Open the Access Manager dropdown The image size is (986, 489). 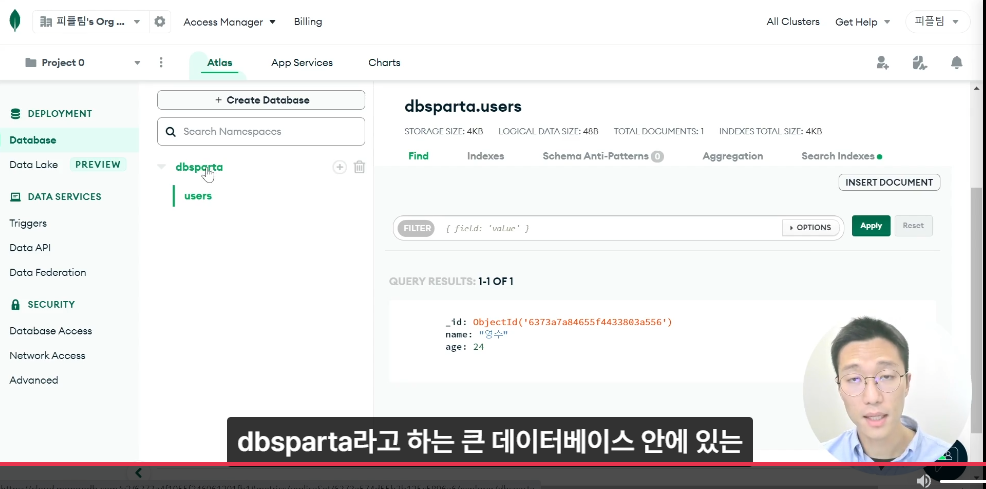click(x=230, y=22)
